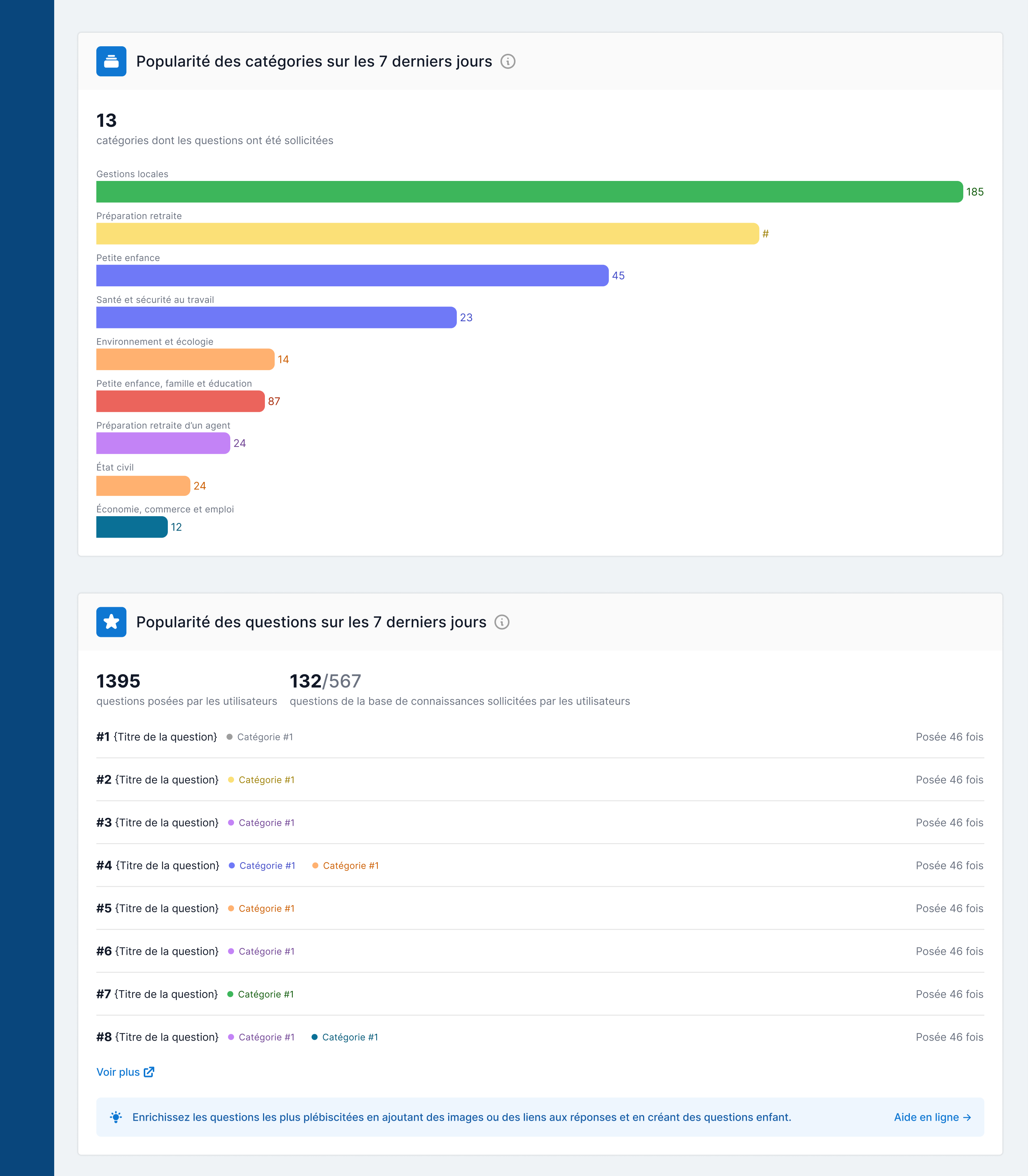Click the blue star icon

(111, 622)
